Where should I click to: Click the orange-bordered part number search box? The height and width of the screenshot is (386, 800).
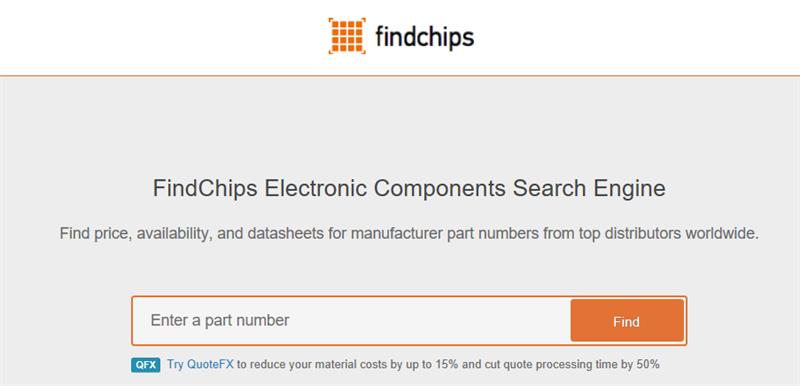pyautogui.click(x=409, y=321)
